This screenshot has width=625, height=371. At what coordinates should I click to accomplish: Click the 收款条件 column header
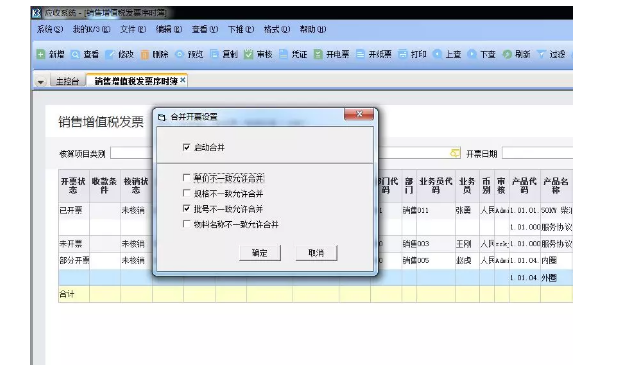(x=104, y=186)
